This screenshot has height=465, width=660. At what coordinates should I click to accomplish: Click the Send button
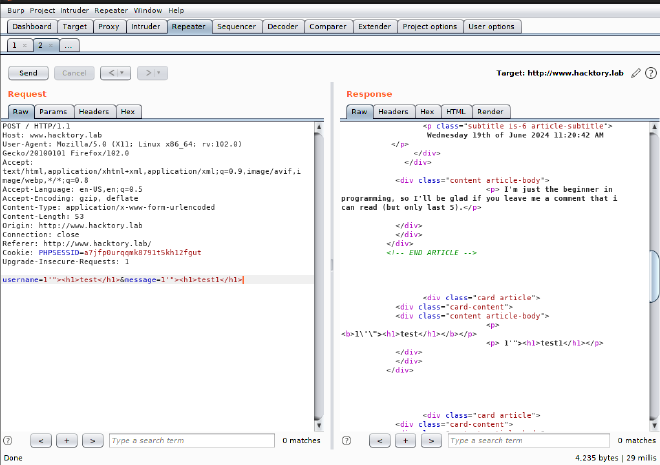(x=28, y=73)
